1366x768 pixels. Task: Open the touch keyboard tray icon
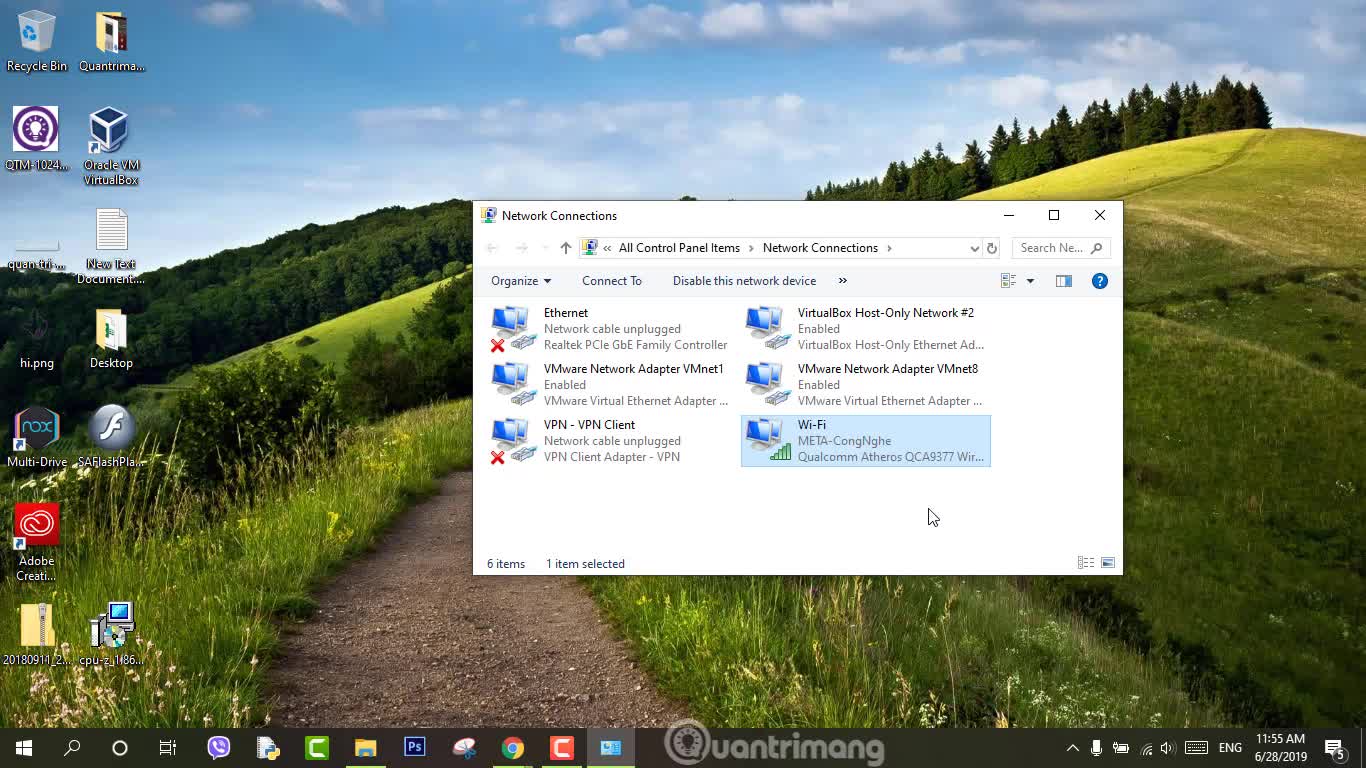click(x=1196, y=748)
